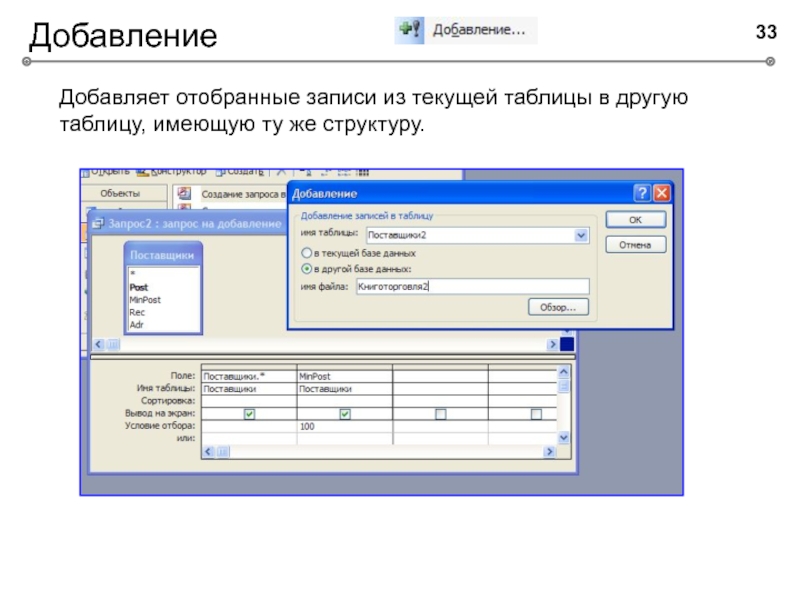
Task: Click right scroll arrow of table pane
Action: [x=552, y=344]
